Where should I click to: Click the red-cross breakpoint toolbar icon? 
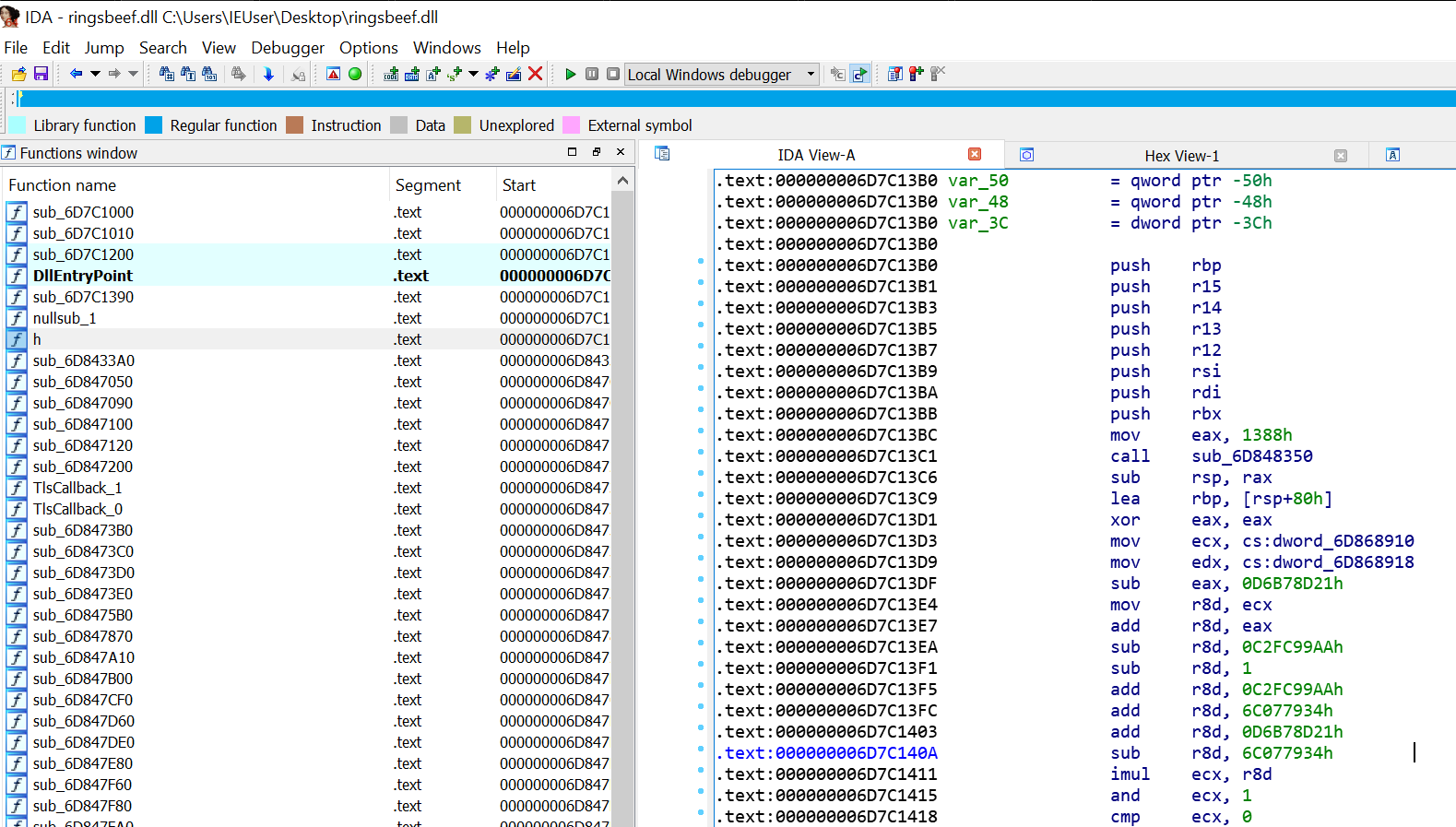917,74
